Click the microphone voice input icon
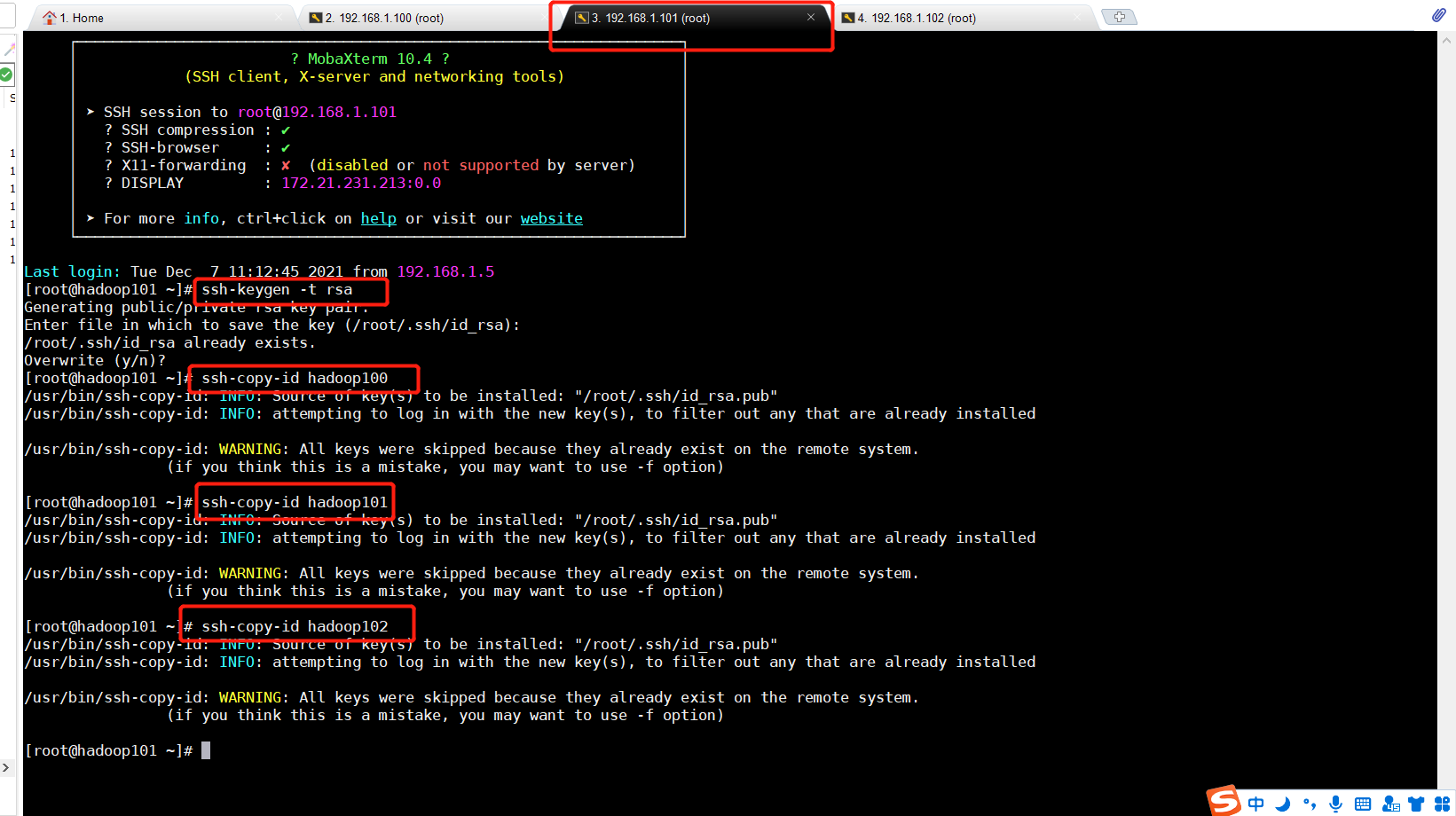The image size is (1456, 816). [1336, 804]
